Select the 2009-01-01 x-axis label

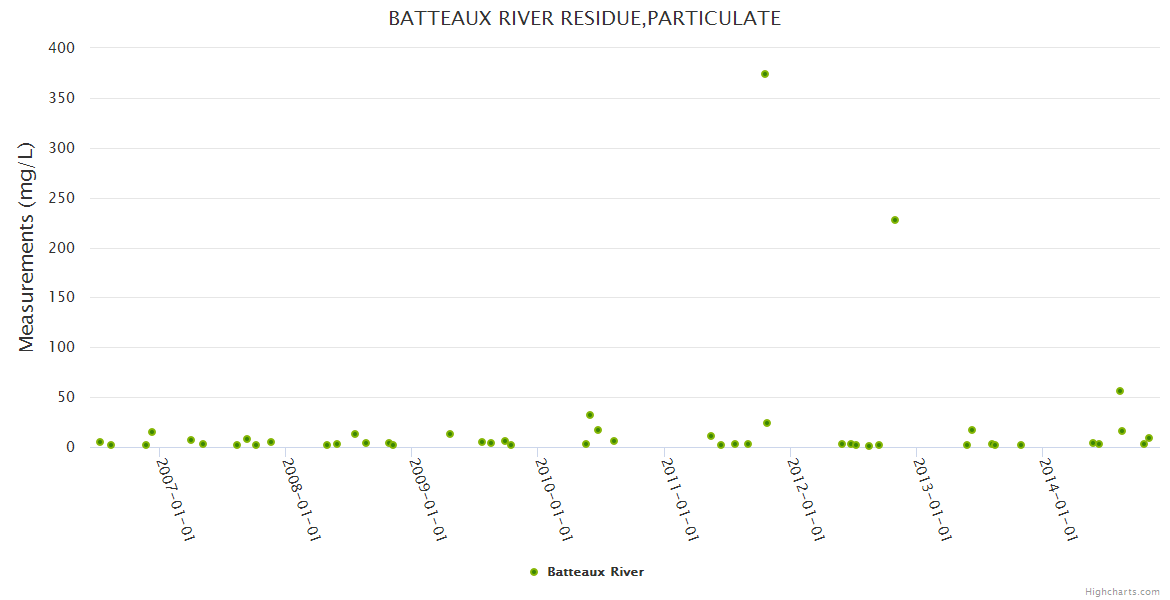(427, 499)
